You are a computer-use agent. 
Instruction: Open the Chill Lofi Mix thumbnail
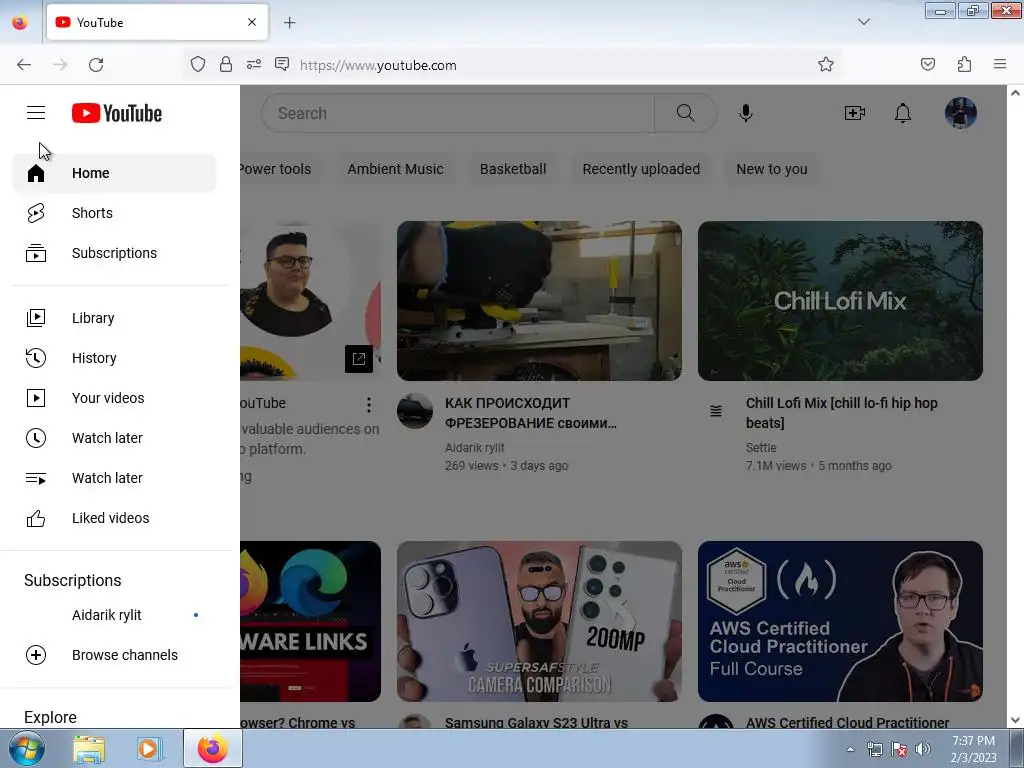840,301
